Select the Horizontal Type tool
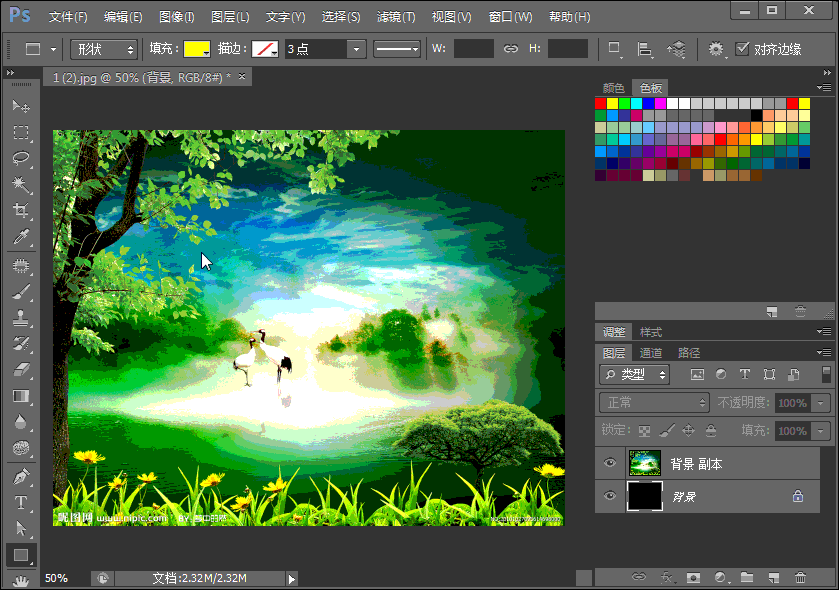839x590 pixels. tap(21, 502)
